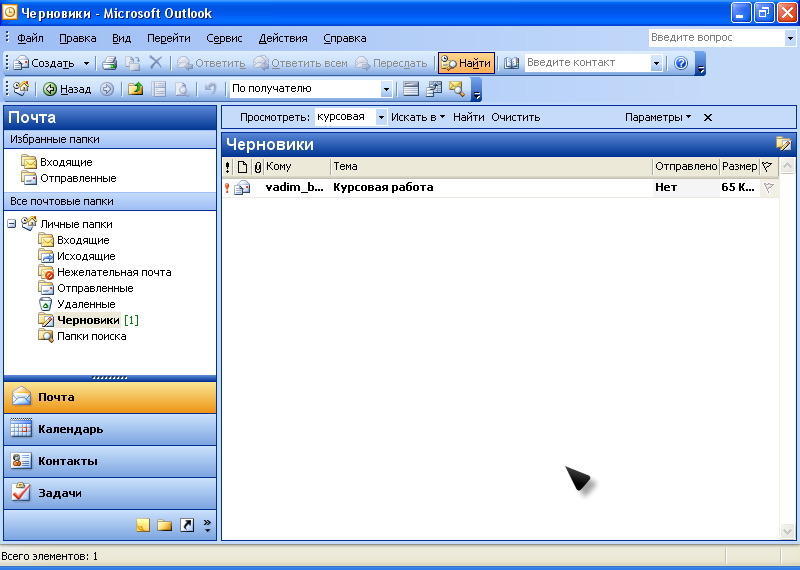Toggle the flag on Курсовая работа message
Screen dimensions: 800x570
[x=768, y=188]
